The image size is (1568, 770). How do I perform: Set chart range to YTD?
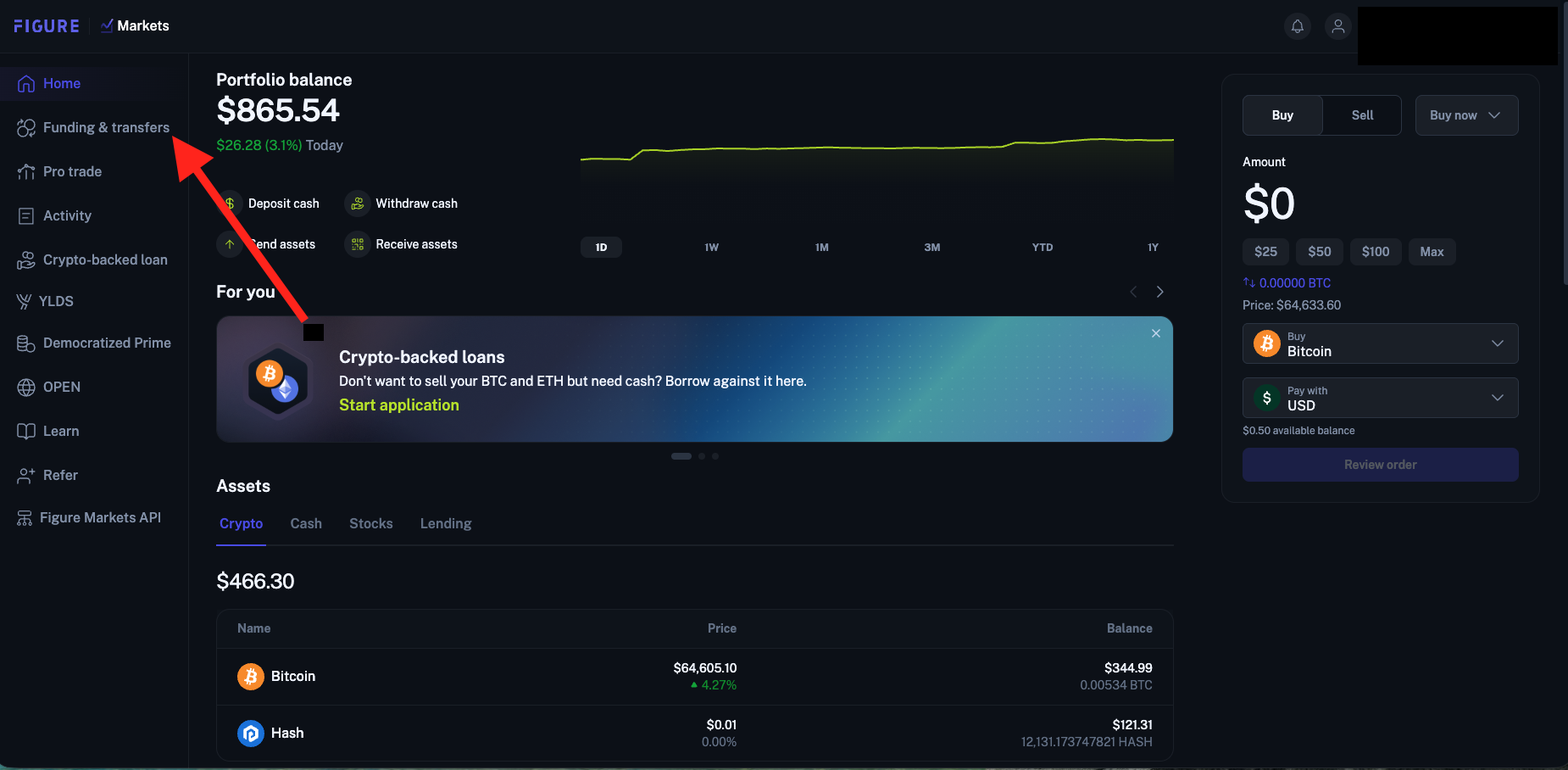pyautogui.click(x=1043, y=248)
